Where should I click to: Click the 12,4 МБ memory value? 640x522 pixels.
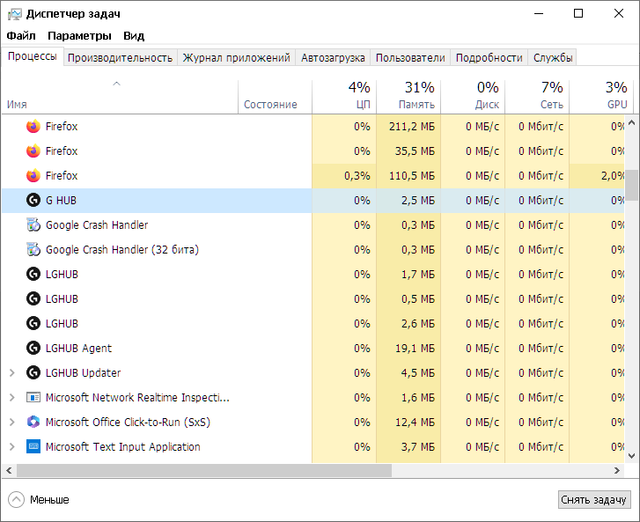[415, 422]
